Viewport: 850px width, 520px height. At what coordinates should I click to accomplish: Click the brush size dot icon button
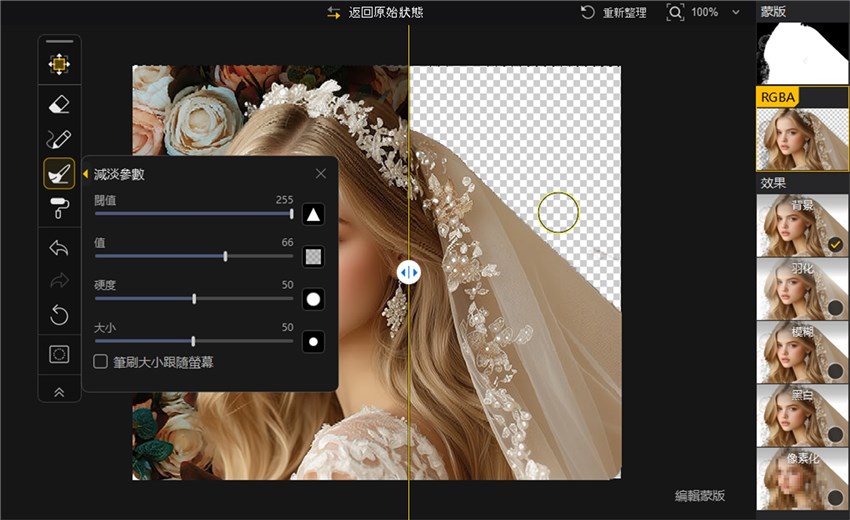313,342
